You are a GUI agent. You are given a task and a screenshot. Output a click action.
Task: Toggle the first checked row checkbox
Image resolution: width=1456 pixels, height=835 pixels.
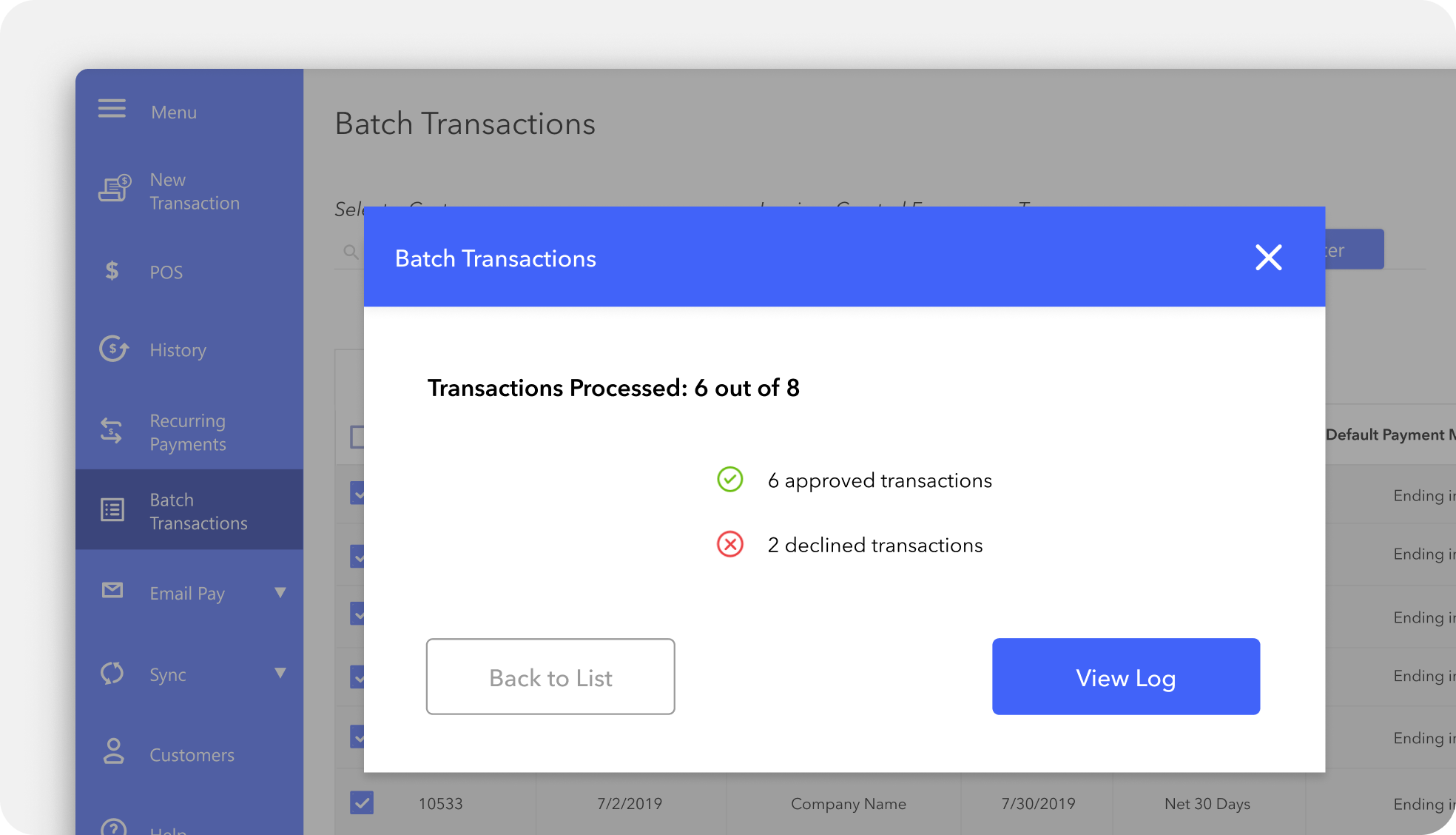pyautogui.click(x=357, y=493)
